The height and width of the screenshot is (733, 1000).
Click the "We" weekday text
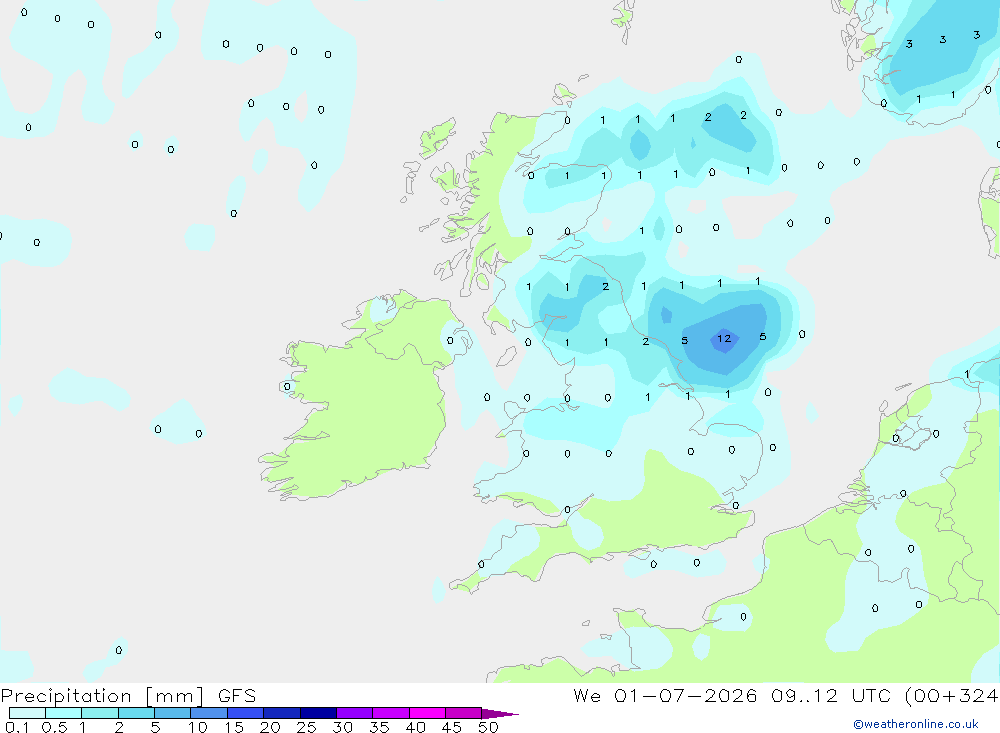[587, 696]
